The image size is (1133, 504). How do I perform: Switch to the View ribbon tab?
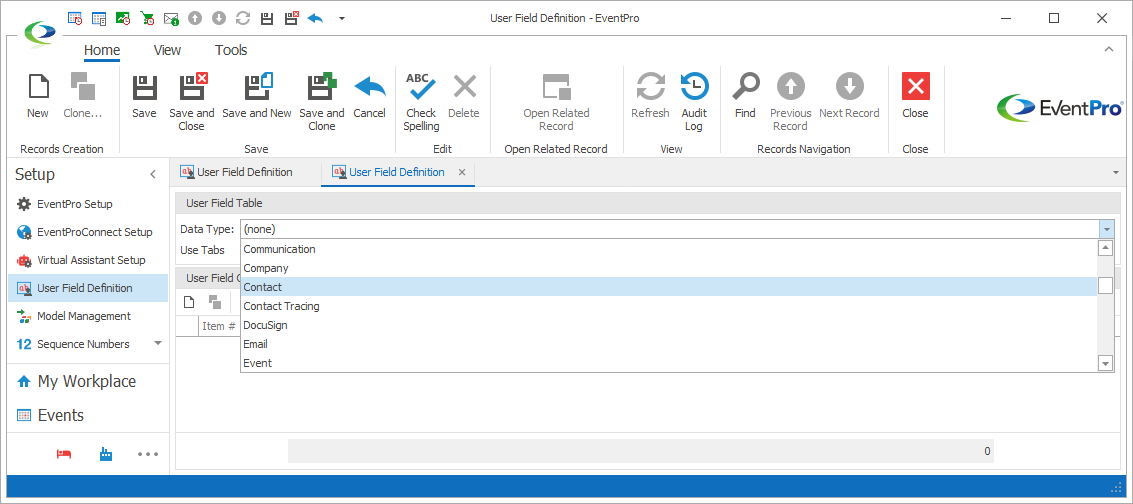[x=168, y=50]
